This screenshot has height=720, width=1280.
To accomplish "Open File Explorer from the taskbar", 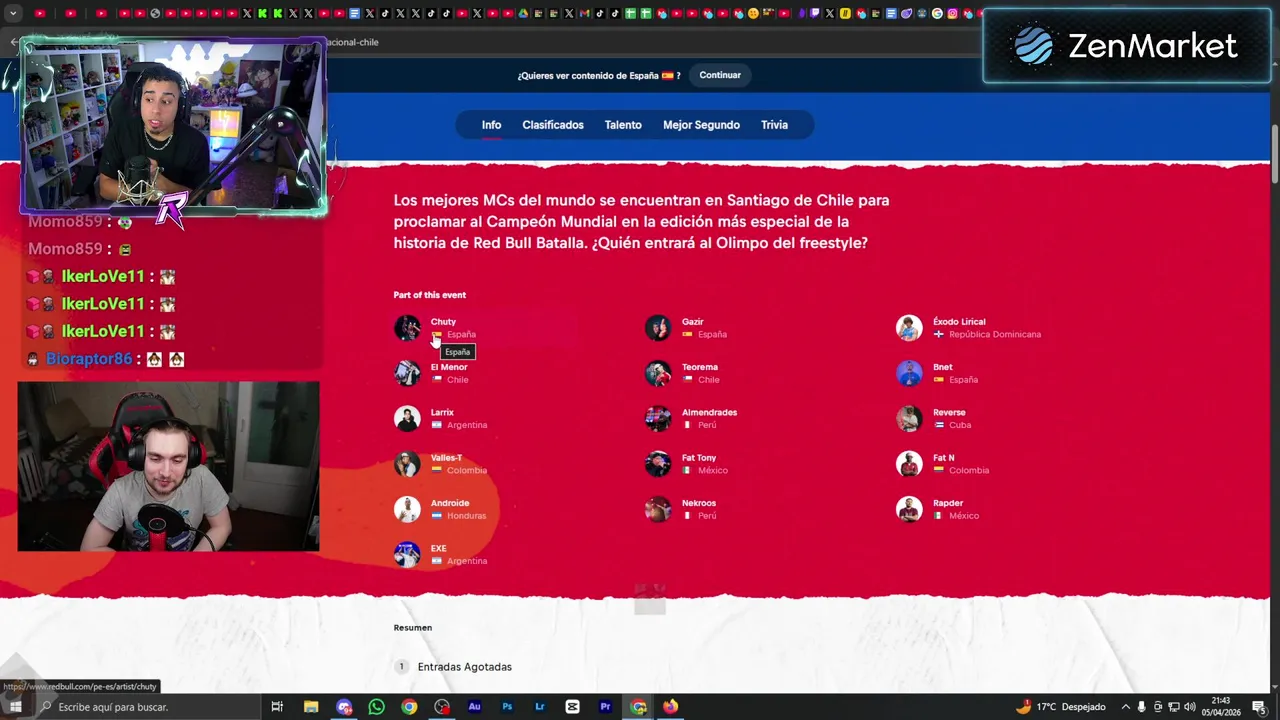I will 311,707.
